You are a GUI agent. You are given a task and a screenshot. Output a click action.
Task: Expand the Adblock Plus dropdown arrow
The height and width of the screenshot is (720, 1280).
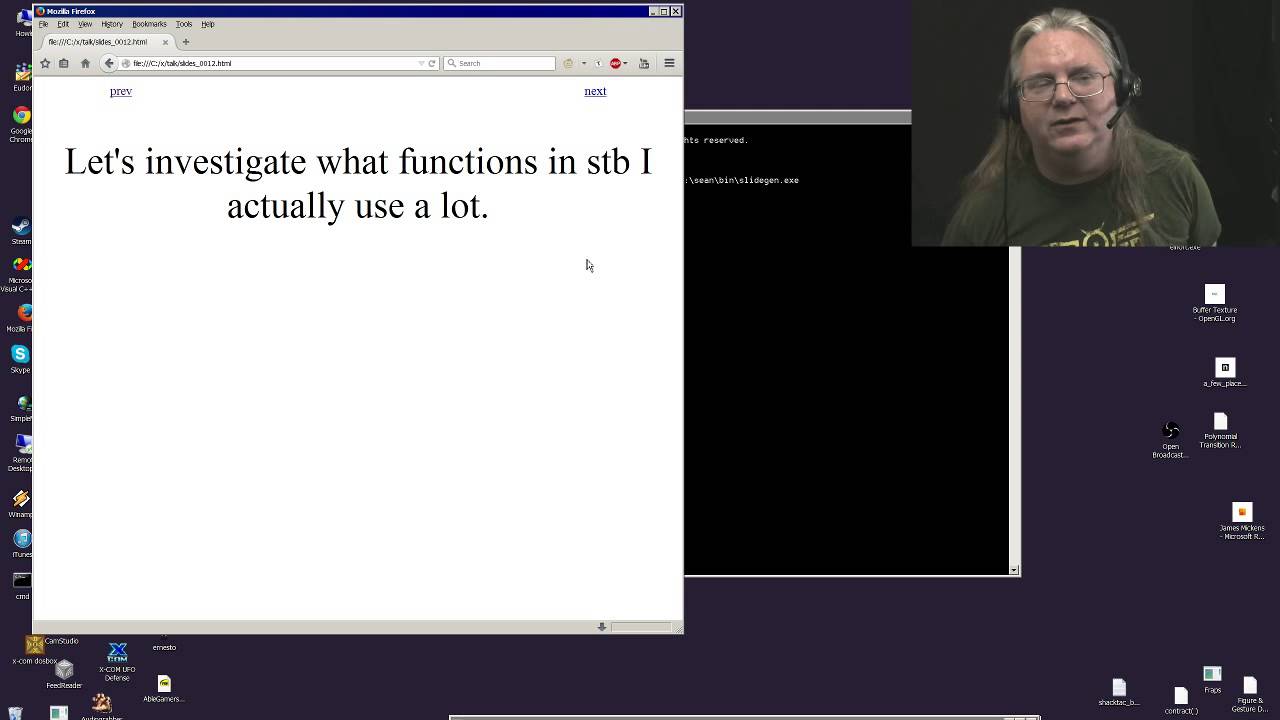point(625,63)
